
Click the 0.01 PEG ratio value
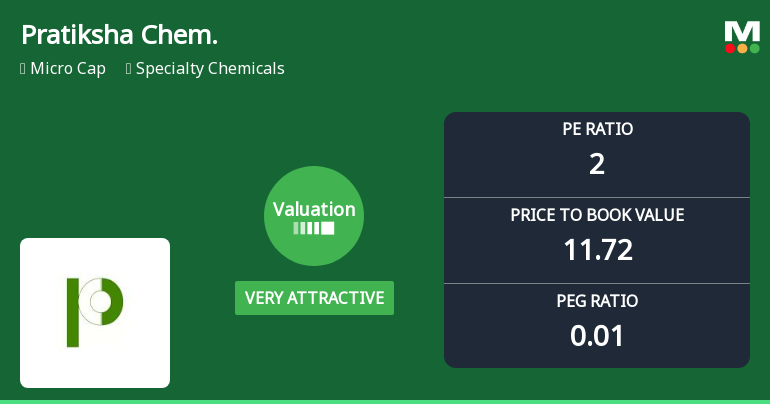pyautogui.click(x=597, y=336)
